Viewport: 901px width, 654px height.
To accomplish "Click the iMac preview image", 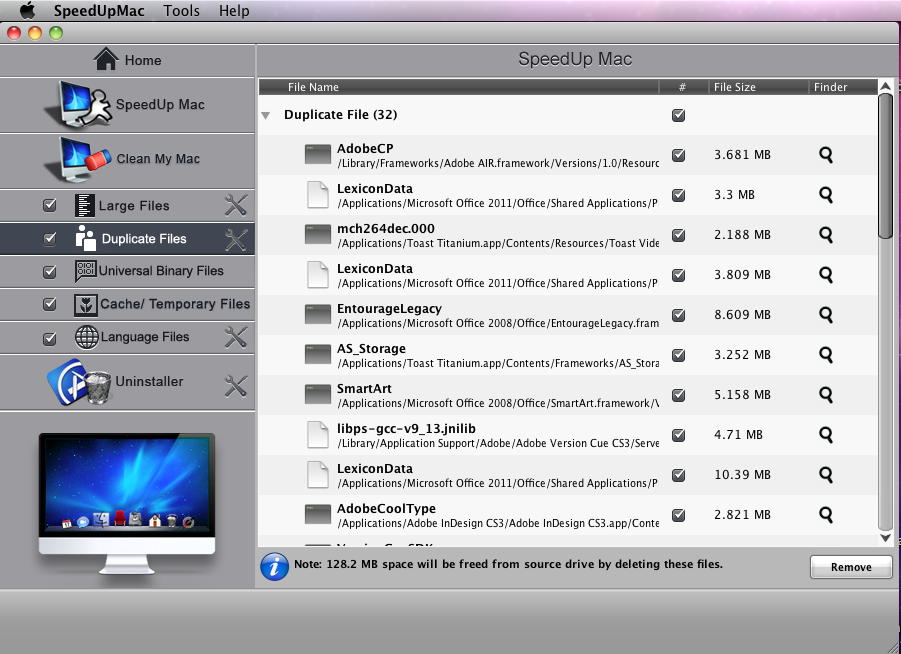I will coord(127,503).
